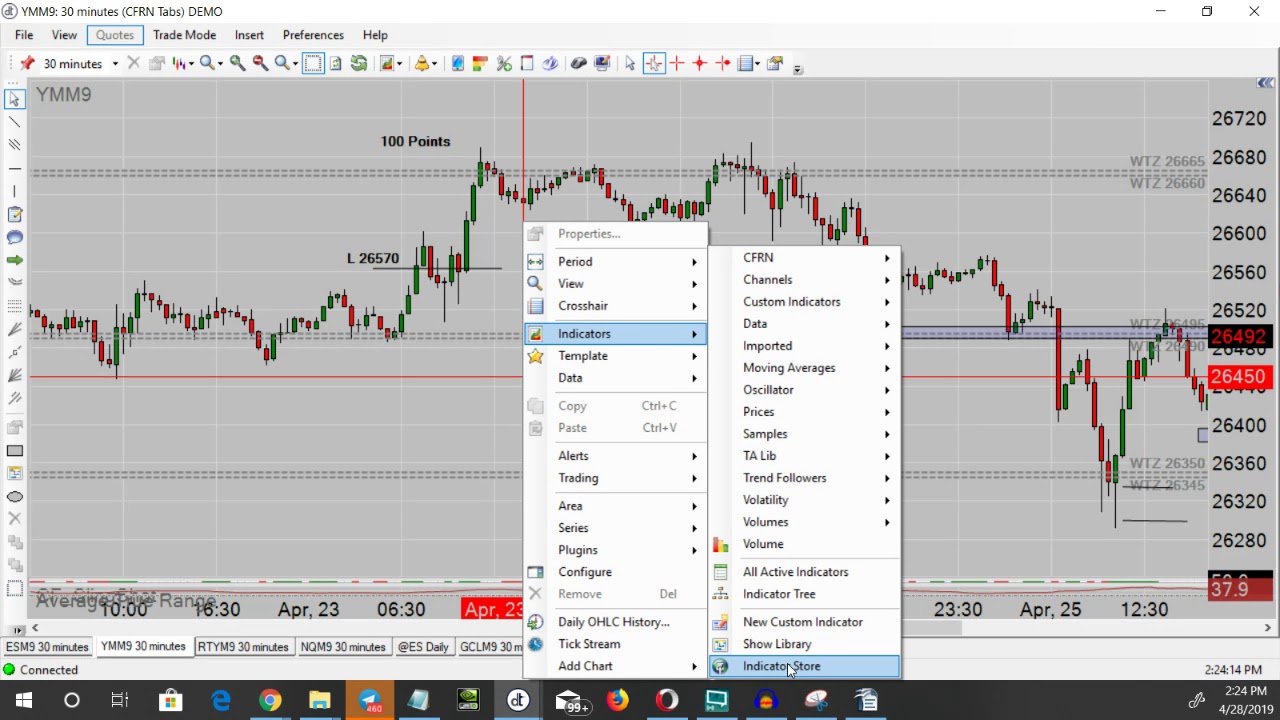This screenshot has height=720, width=1280.
Task: Click the zoom out red magnifier icon
Action: tap(260, 63)
